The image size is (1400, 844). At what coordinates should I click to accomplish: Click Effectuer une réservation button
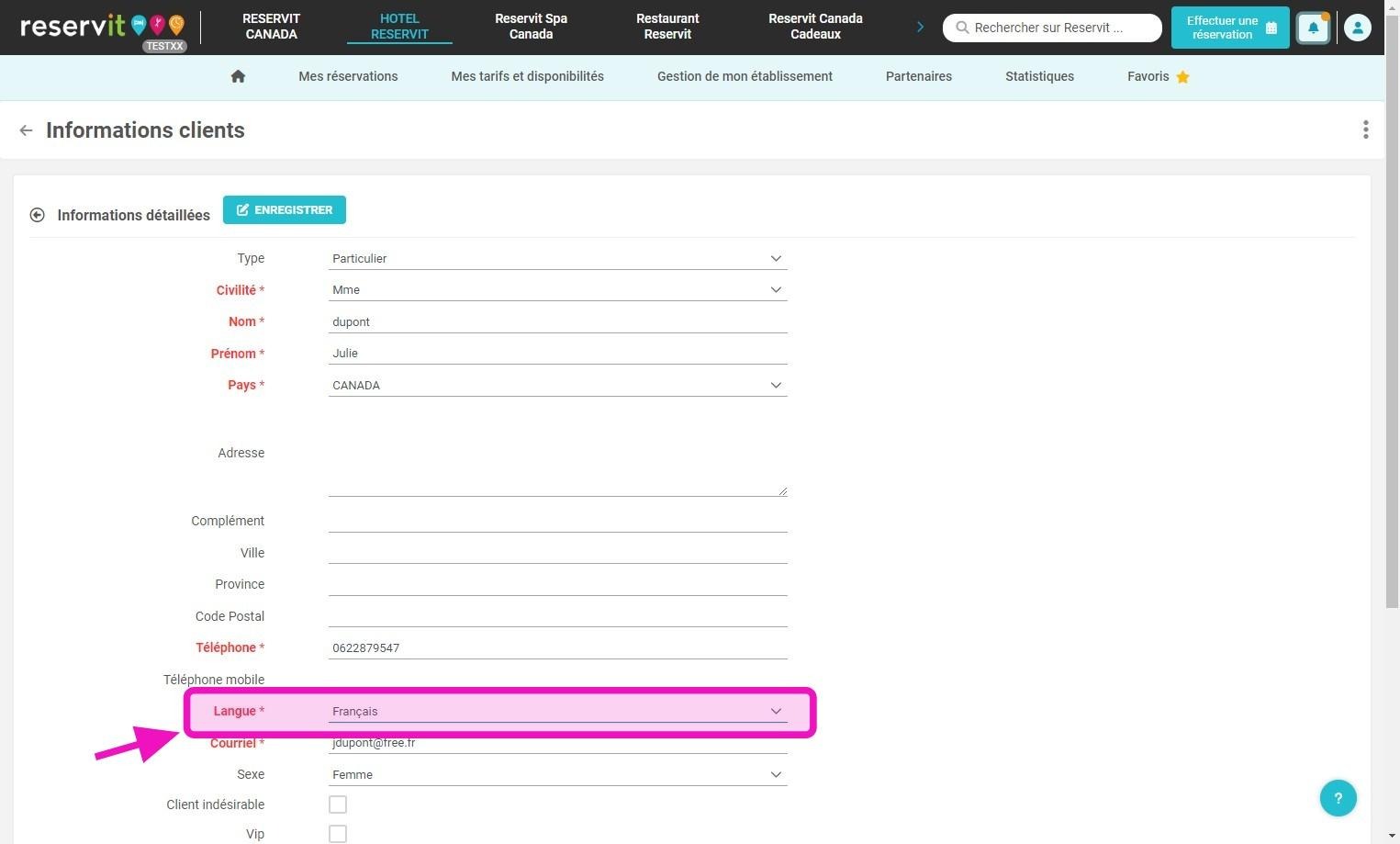[x=1230, y=28]
